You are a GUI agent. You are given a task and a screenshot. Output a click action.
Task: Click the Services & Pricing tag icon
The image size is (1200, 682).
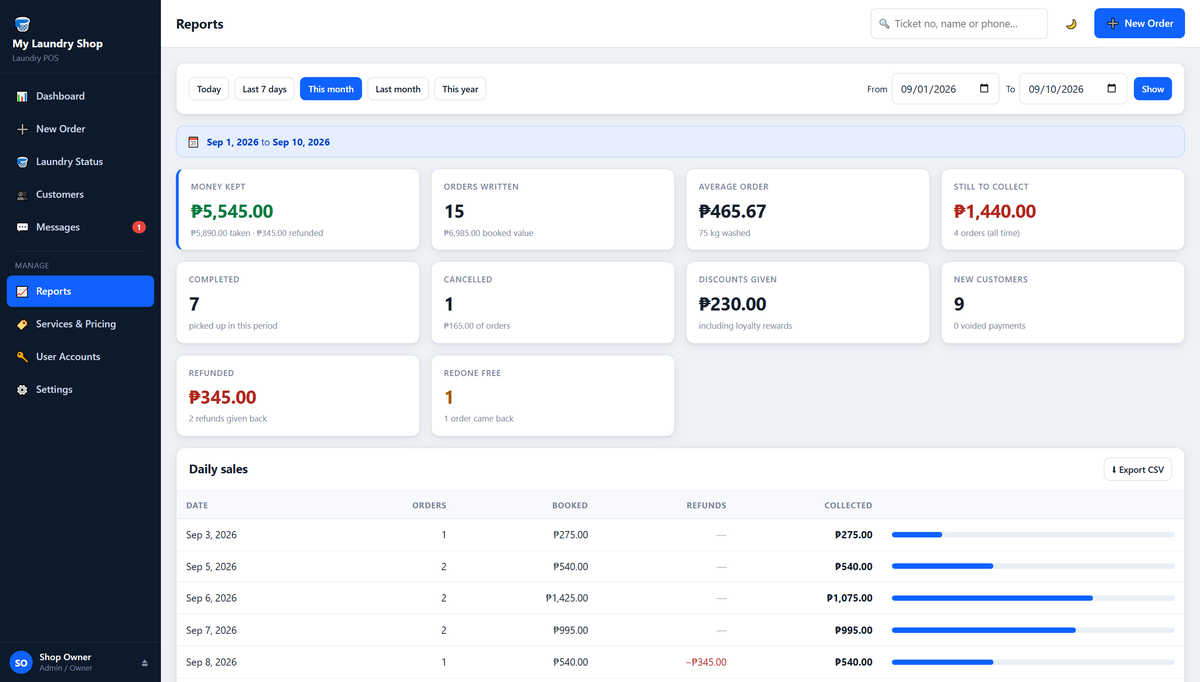(x=22, y=324)
